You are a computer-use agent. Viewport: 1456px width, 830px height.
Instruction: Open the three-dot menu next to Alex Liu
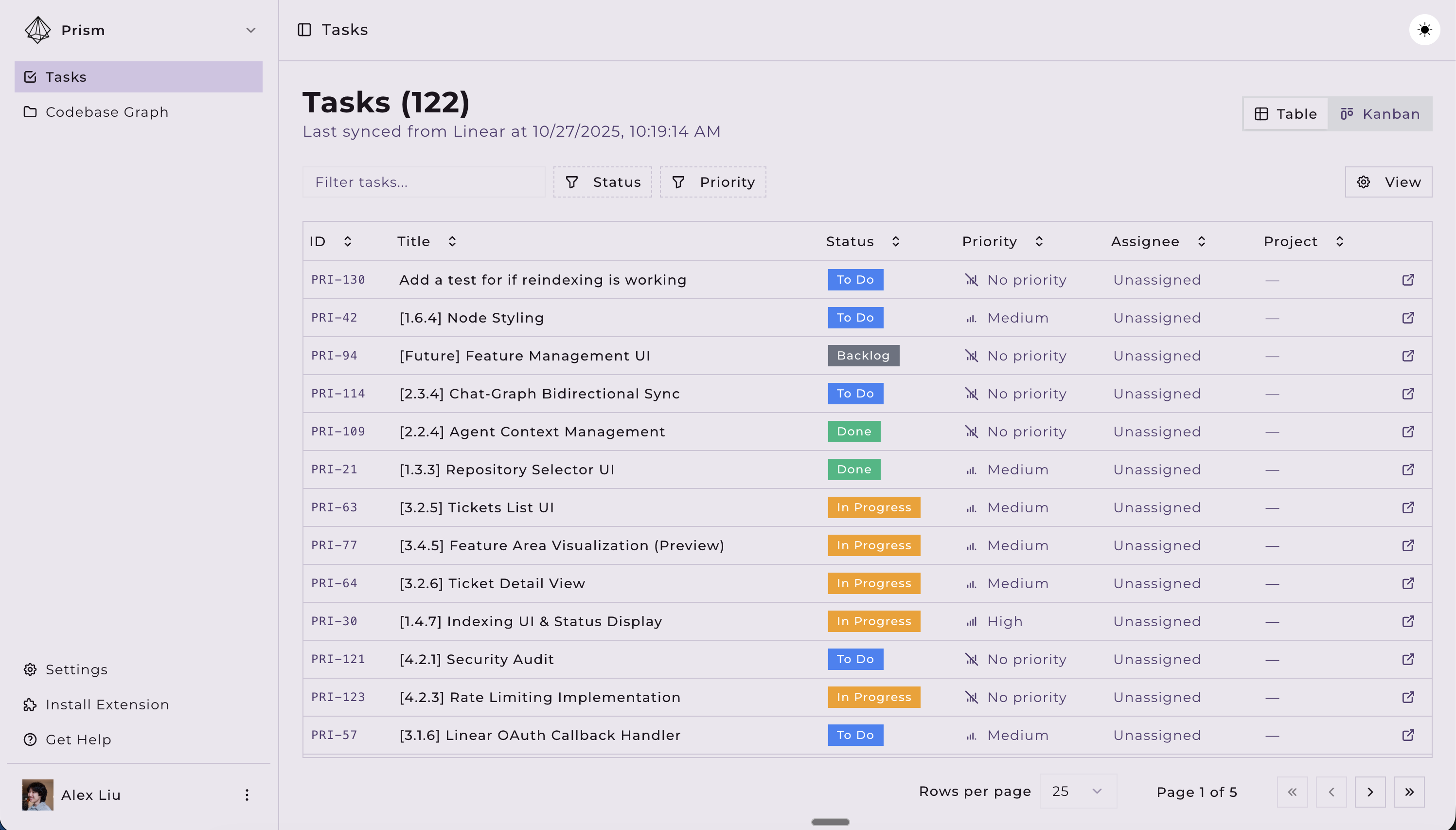click(247, 794)
